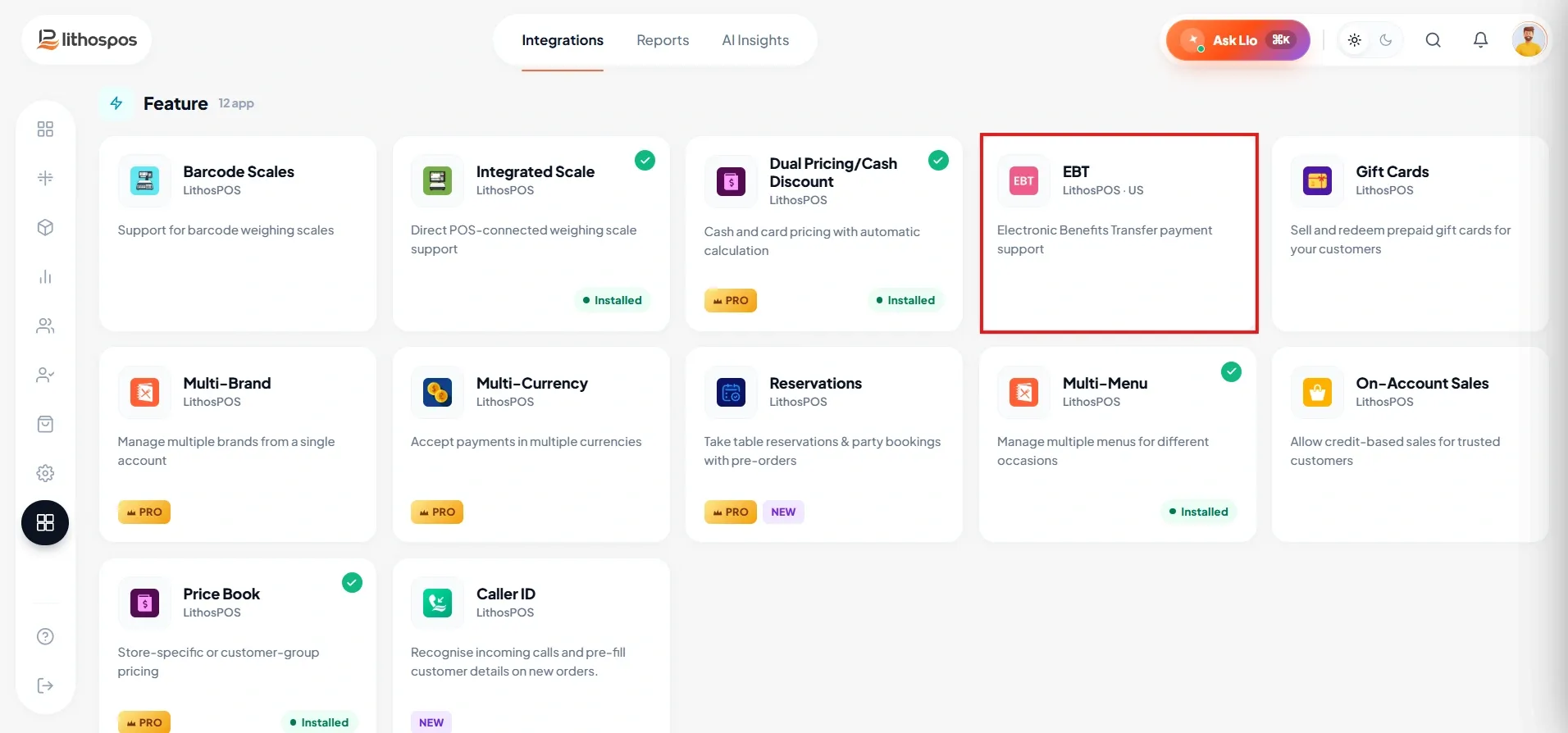This screenshot has height=733, width=1568.
Task: Click 'LithosPOS · US' under EBT
Action: pyautogui.click(x=1103, y=190)
